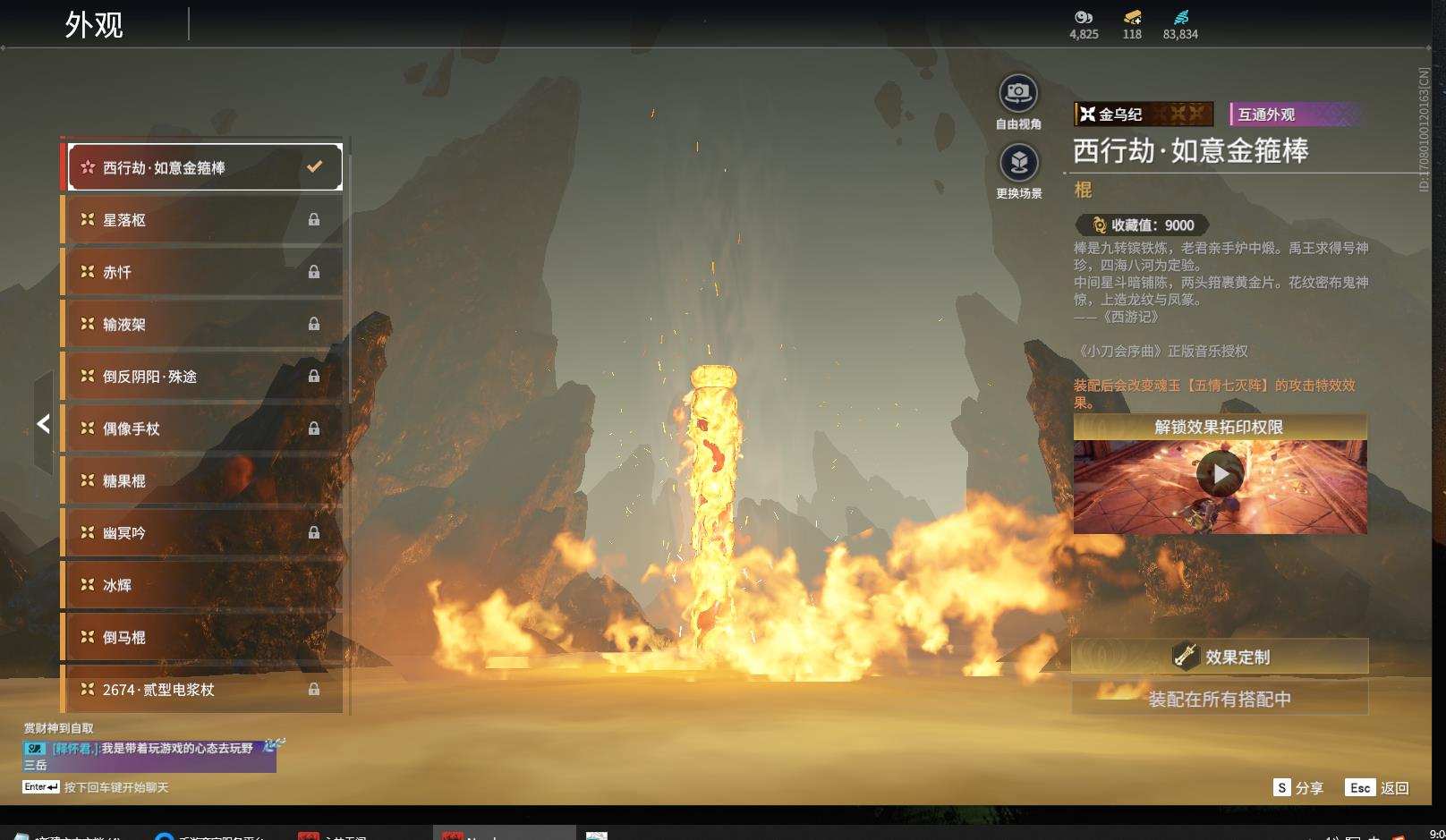Click the lock icon on 赤忏

coord(314,272)
